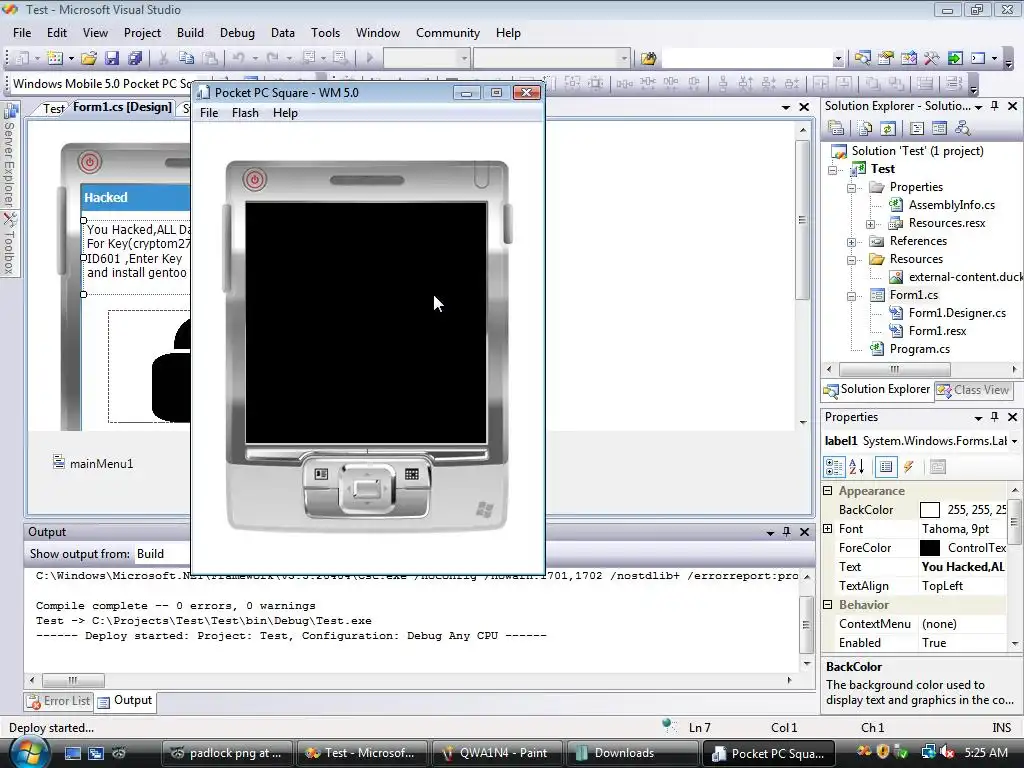
Task: Open the Community menu
Action: point(448,33)
